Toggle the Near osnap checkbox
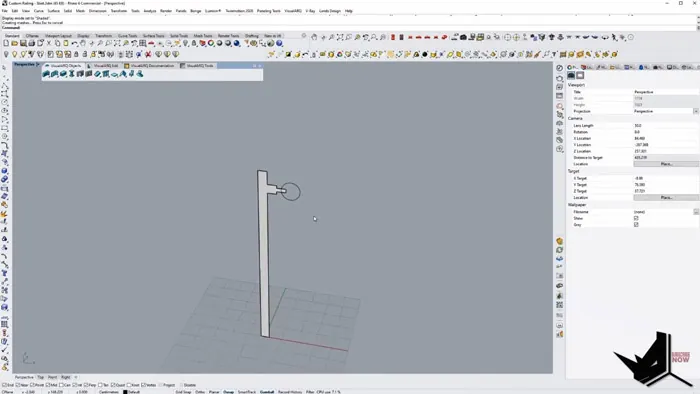Screen dimensions: 700x394 pos(18,385)
